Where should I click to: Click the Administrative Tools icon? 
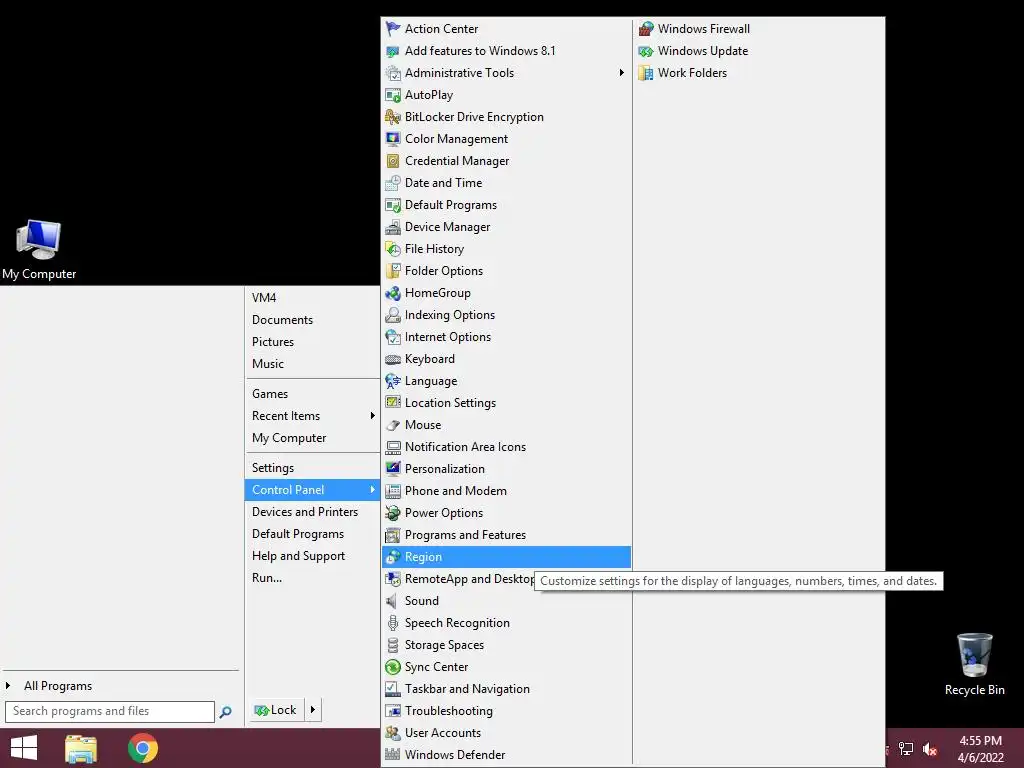point(392,73)
